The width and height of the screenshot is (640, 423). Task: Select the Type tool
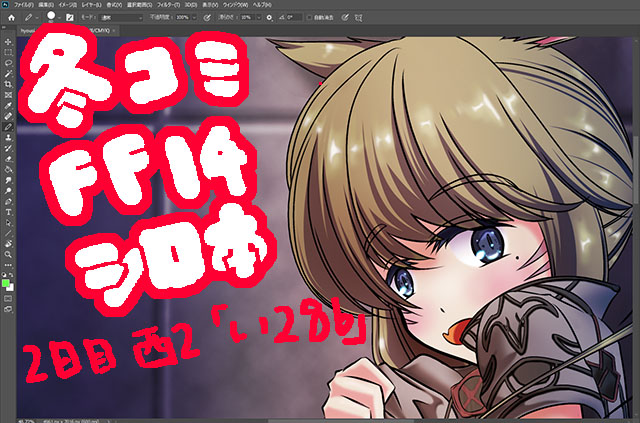8,212
